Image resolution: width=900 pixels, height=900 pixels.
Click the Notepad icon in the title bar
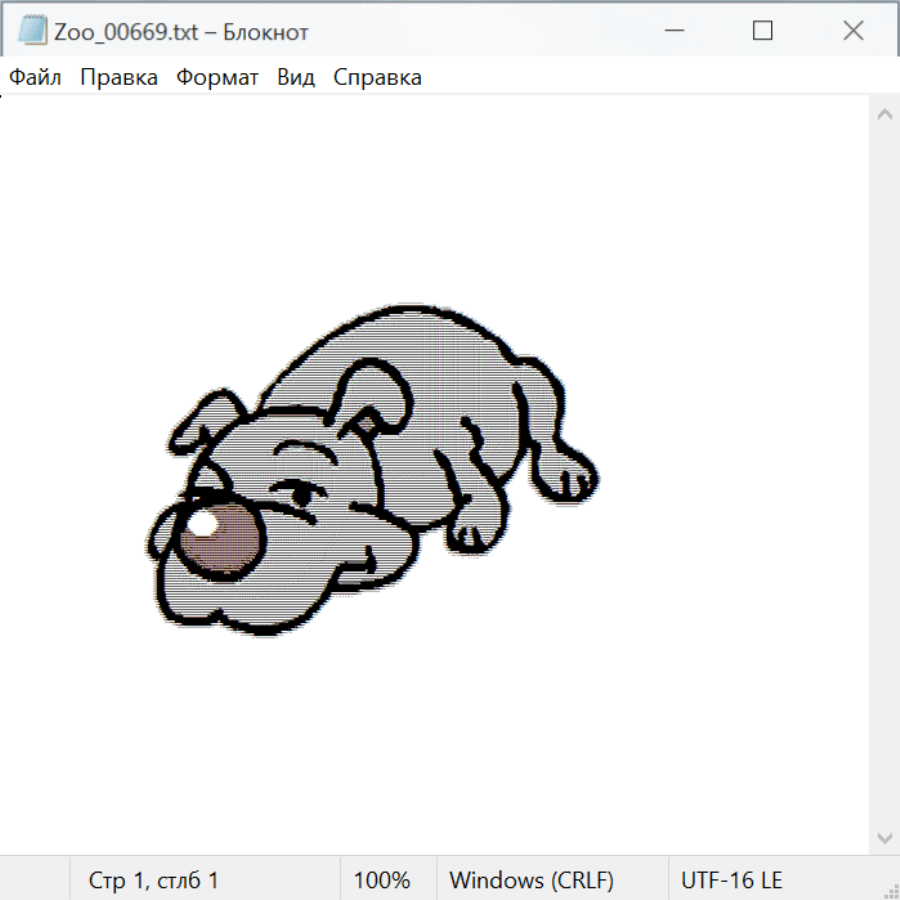tap(32, 31)
